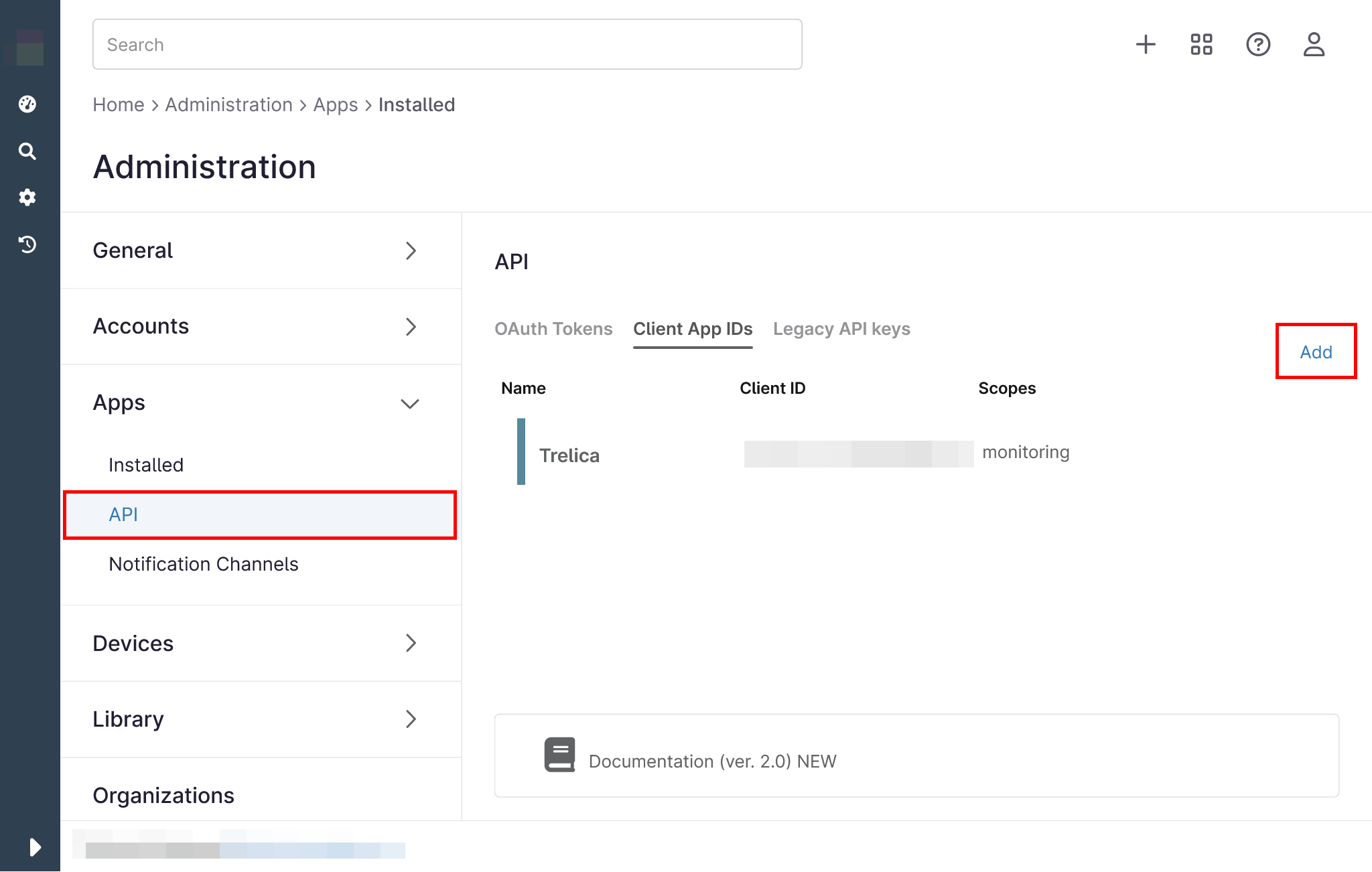
Task: Click the blurred Trelica Client ID value
Action: [x=859, y=453]
